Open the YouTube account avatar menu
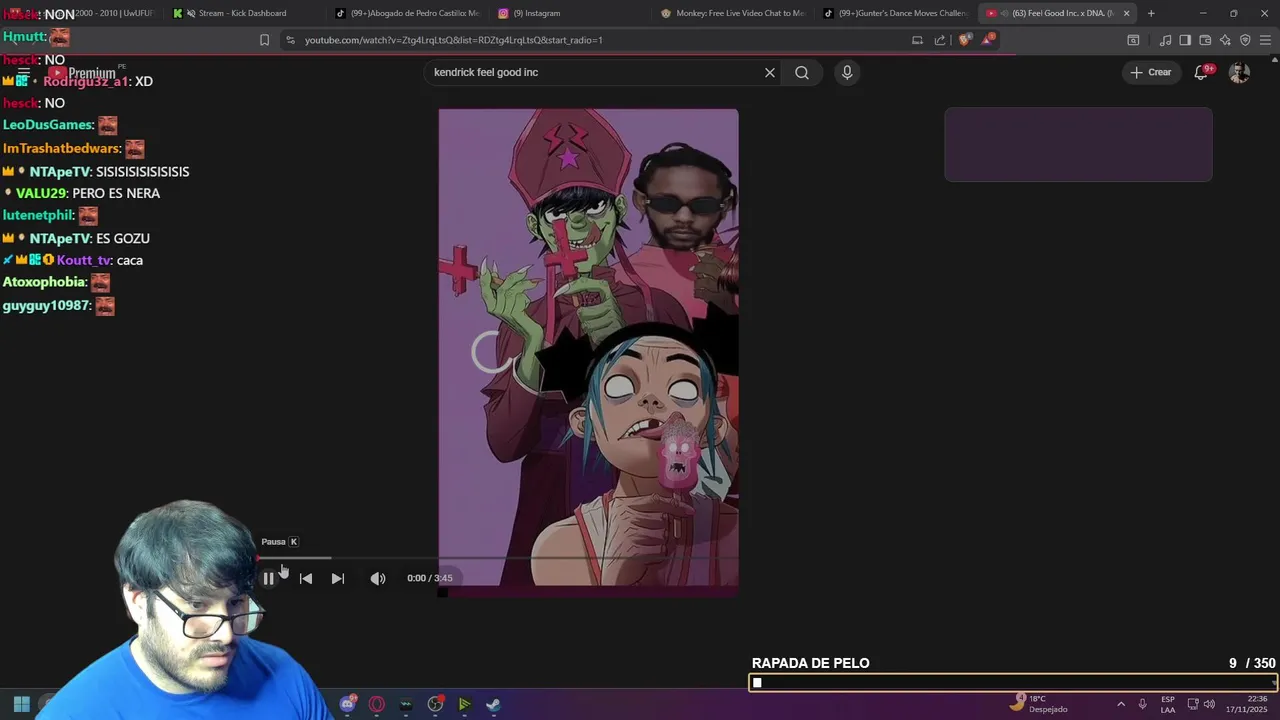Image resolution: width=1280 pixels, height=720 pixels. [x=1239, y=72]
